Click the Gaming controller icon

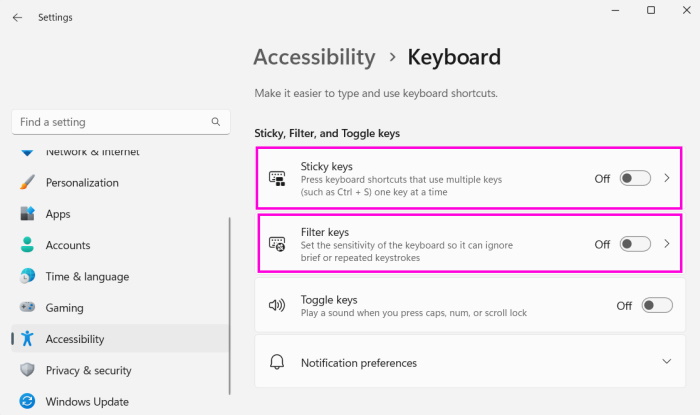27,308
